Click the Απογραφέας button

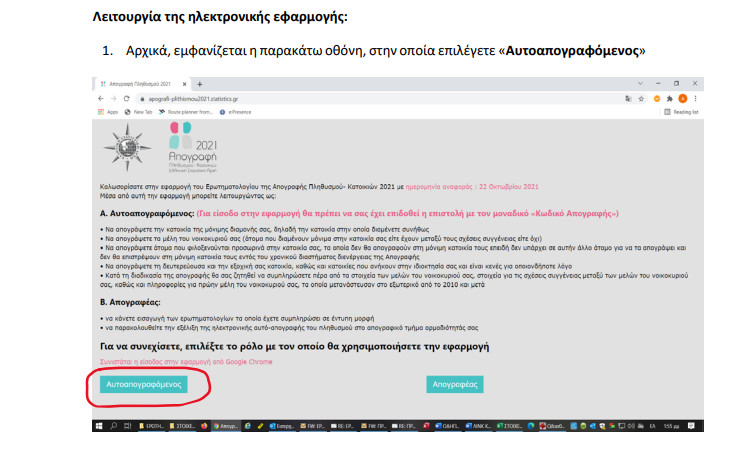[455, 384]
